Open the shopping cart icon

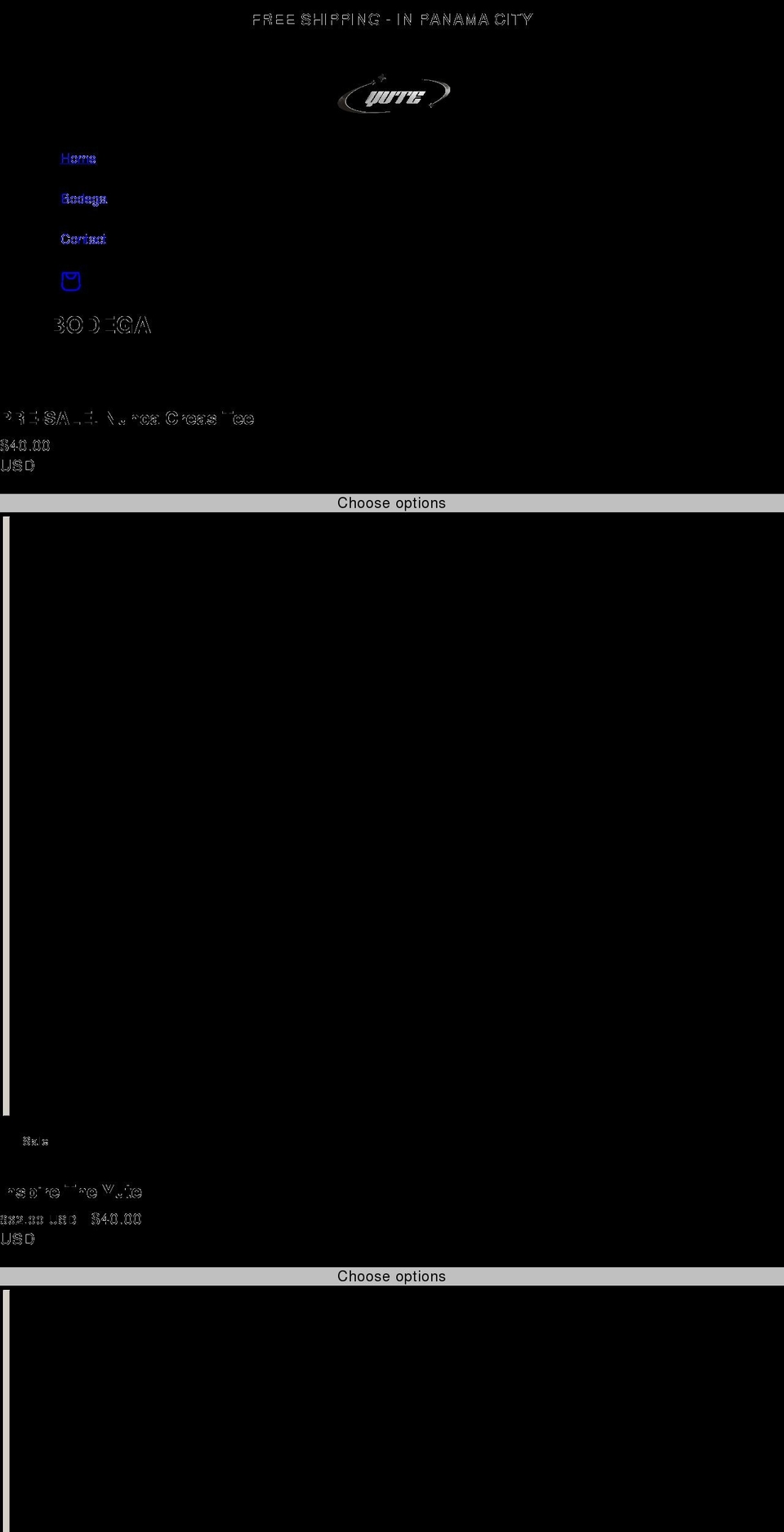tap(71, 281)
